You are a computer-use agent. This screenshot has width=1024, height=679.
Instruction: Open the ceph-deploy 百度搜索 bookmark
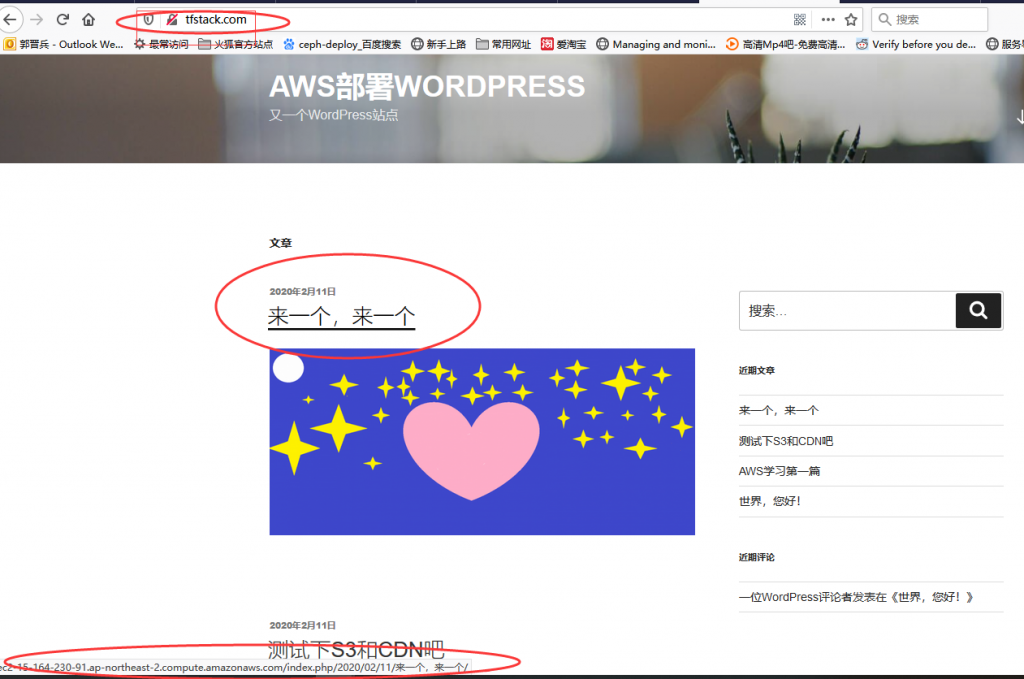(342, 44)
